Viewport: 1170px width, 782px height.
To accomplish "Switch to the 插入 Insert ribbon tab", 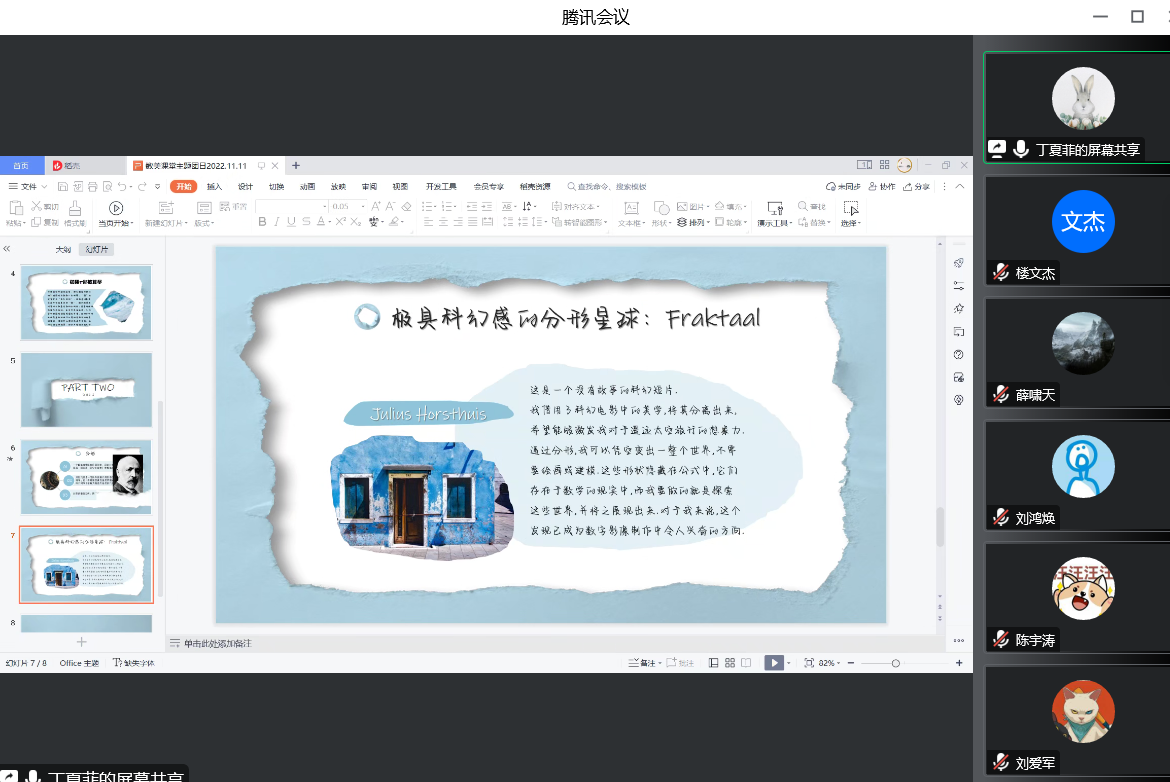I will (x=214, y=186).
